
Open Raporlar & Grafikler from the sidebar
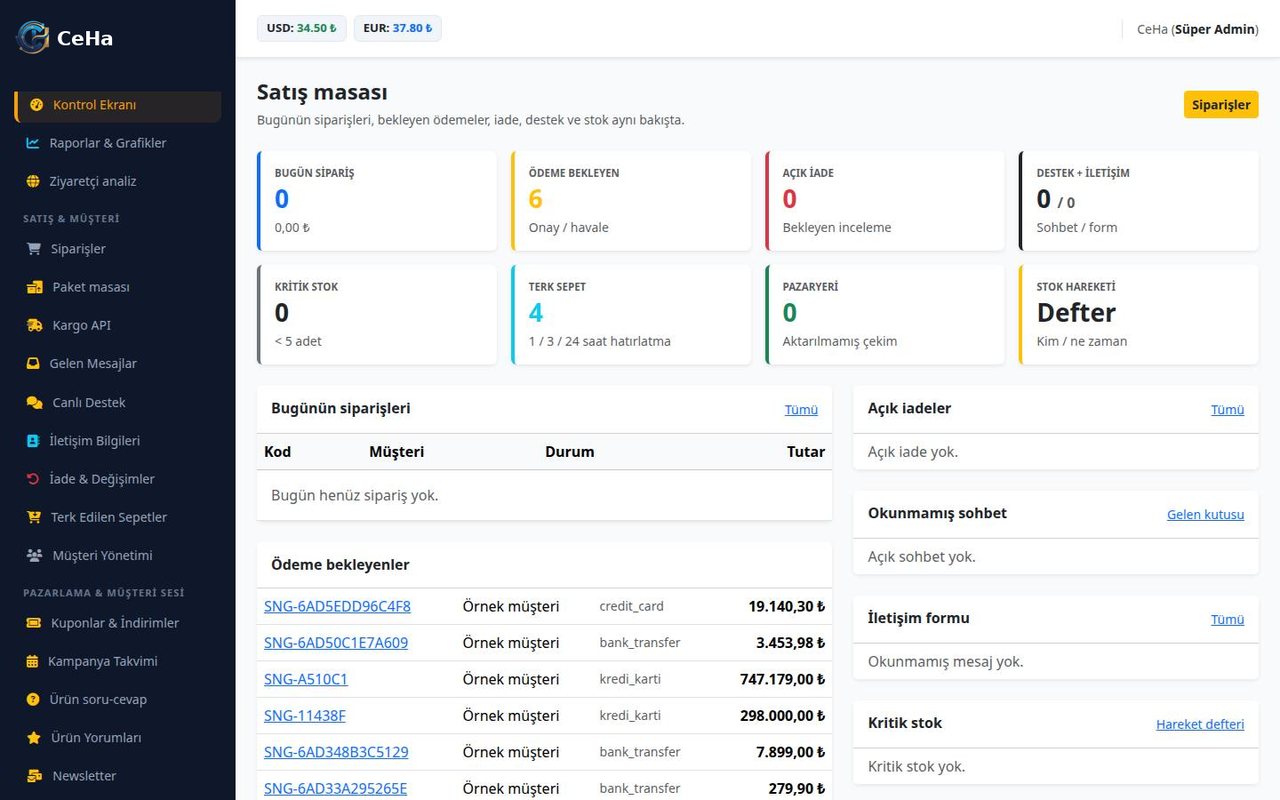pyautogui.click(x=118, y=143)
